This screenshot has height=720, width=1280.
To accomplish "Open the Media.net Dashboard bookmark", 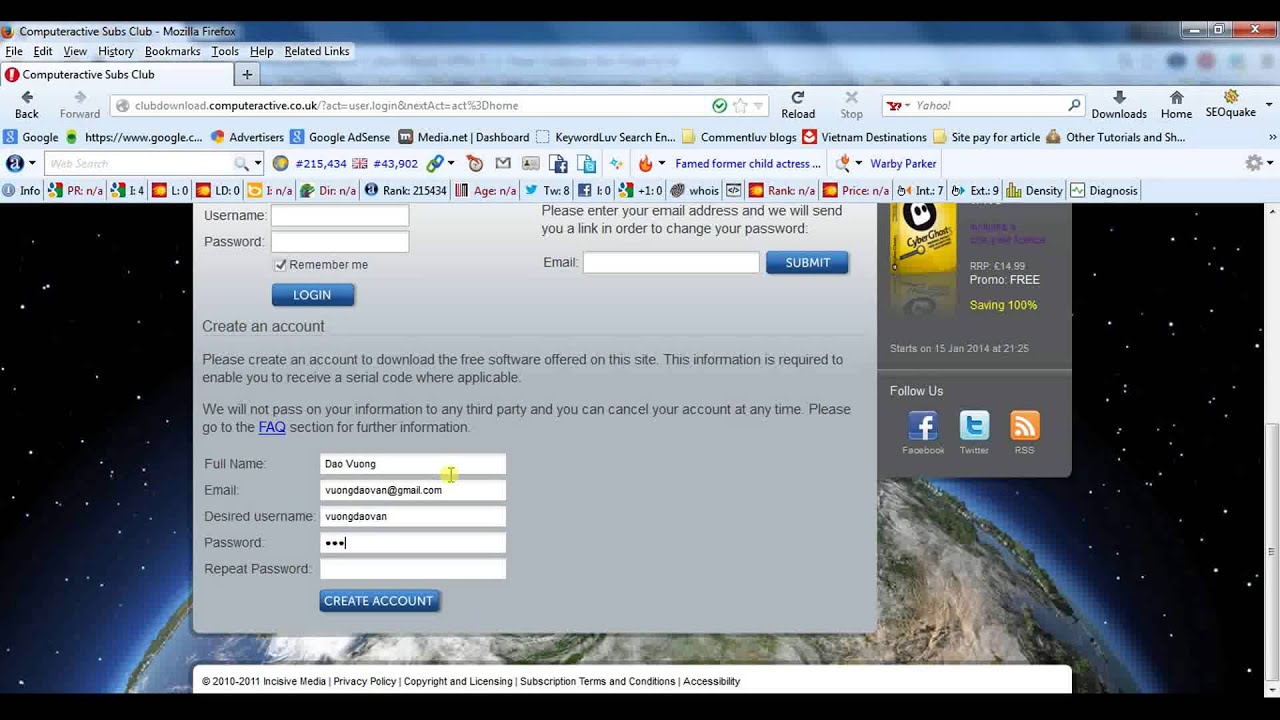I will coord(464,137).
